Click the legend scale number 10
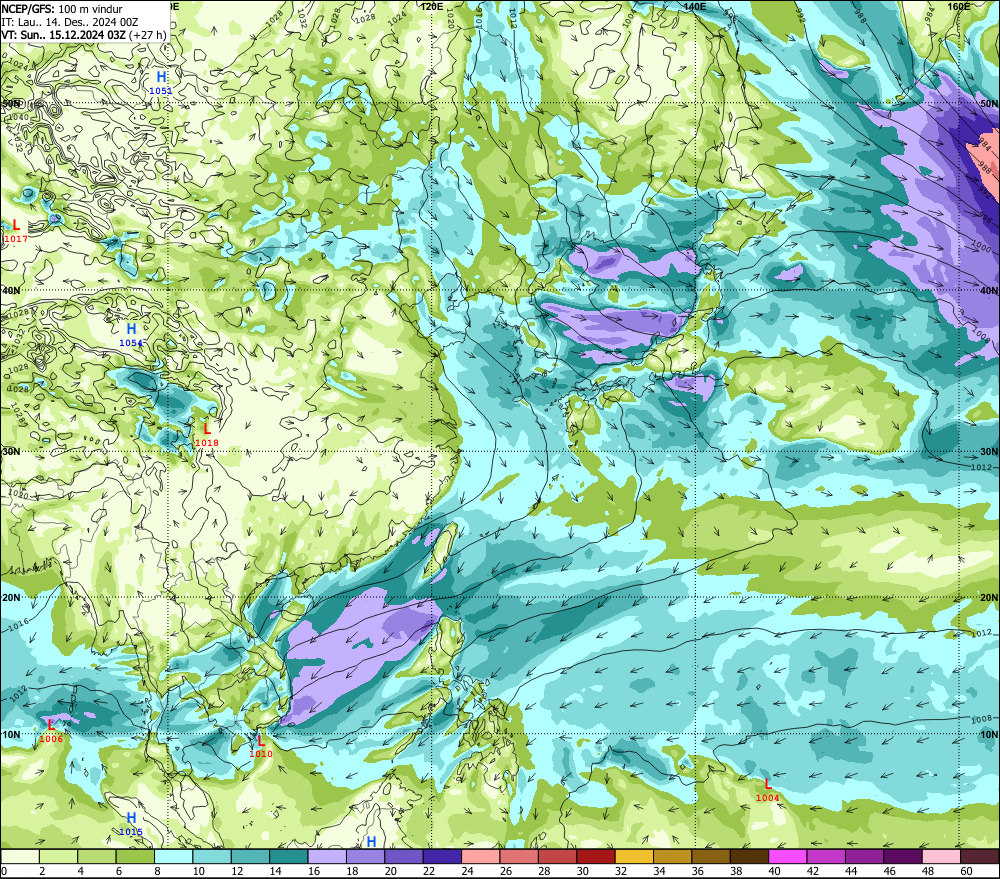The width and height of the screenshot is (1000, 879). point(199,871)
